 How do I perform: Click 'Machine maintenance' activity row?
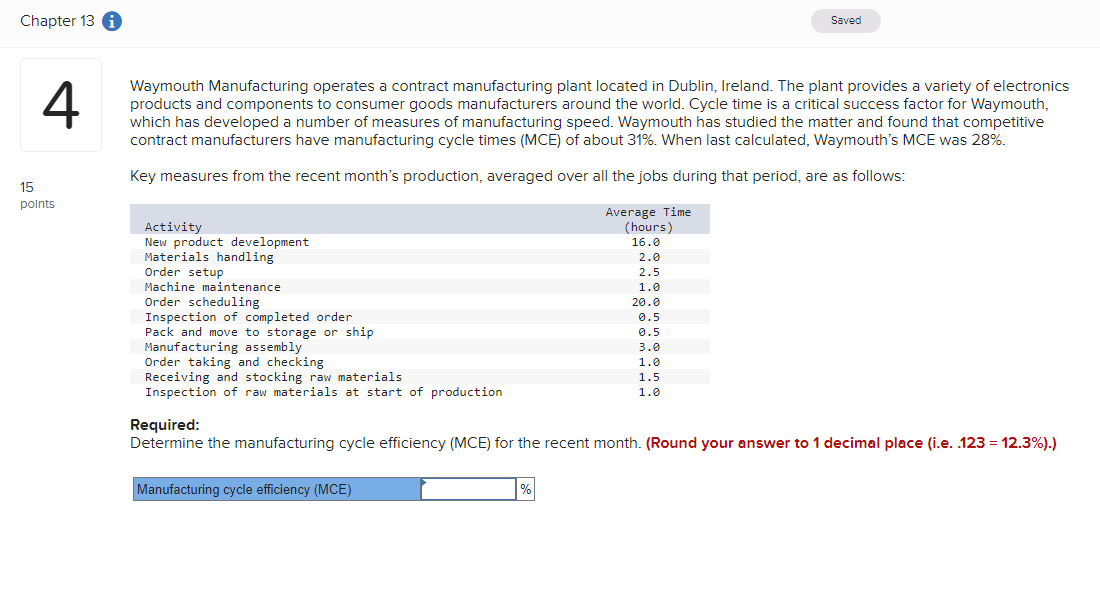(420, 287)
